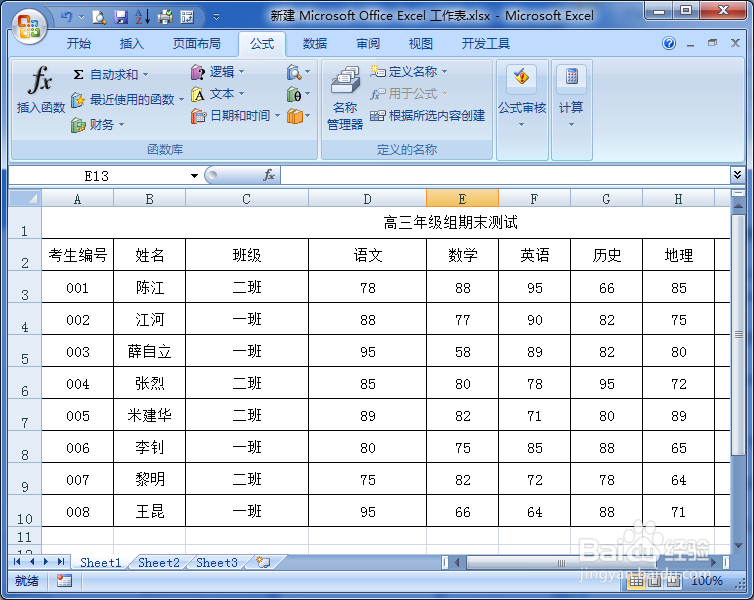Save the workbook using the floppy icon
This screenshot has height=600, width=754.
point(121,17)
